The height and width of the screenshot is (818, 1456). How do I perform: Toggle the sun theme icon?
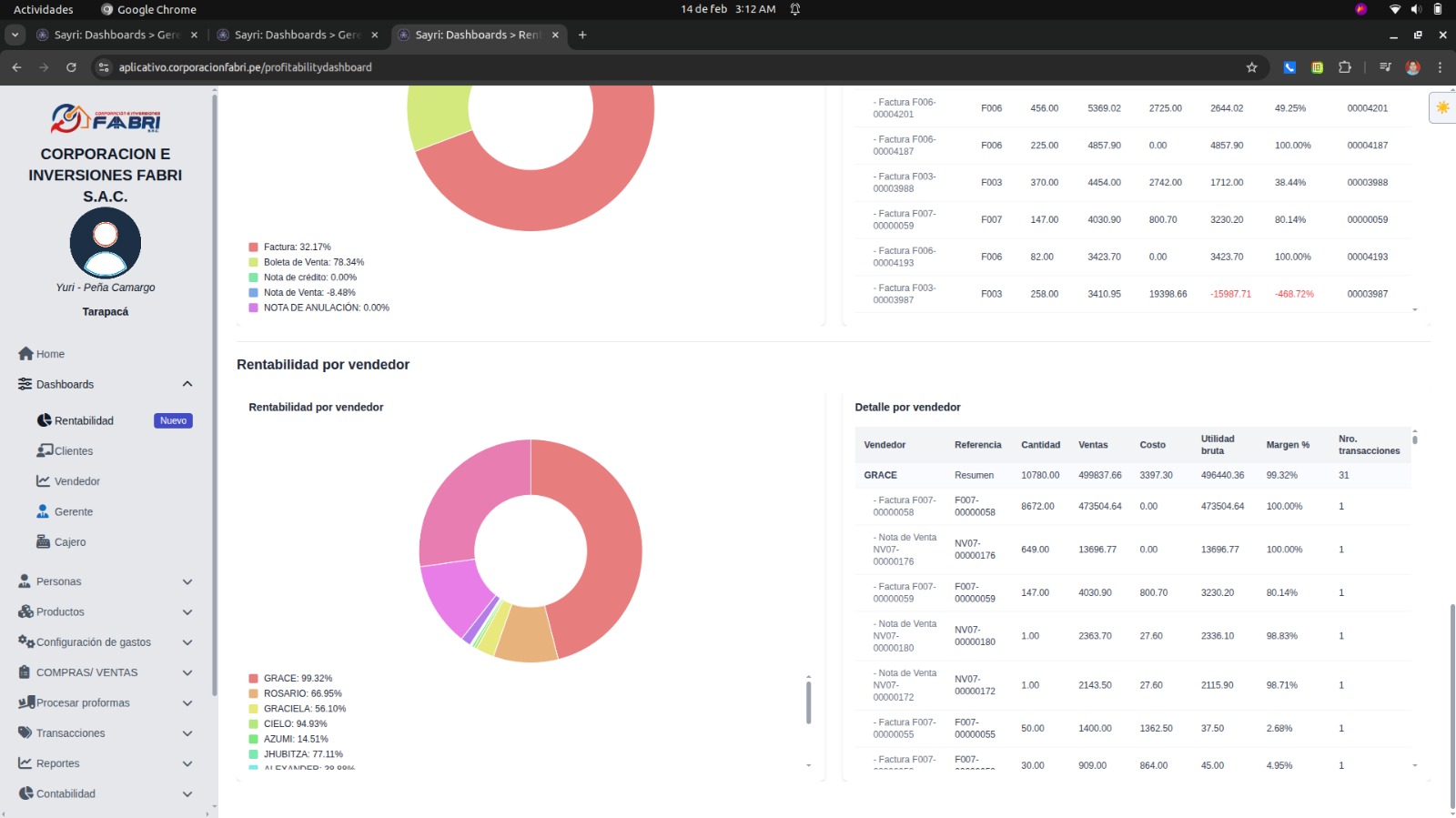tap(1442, 107)
